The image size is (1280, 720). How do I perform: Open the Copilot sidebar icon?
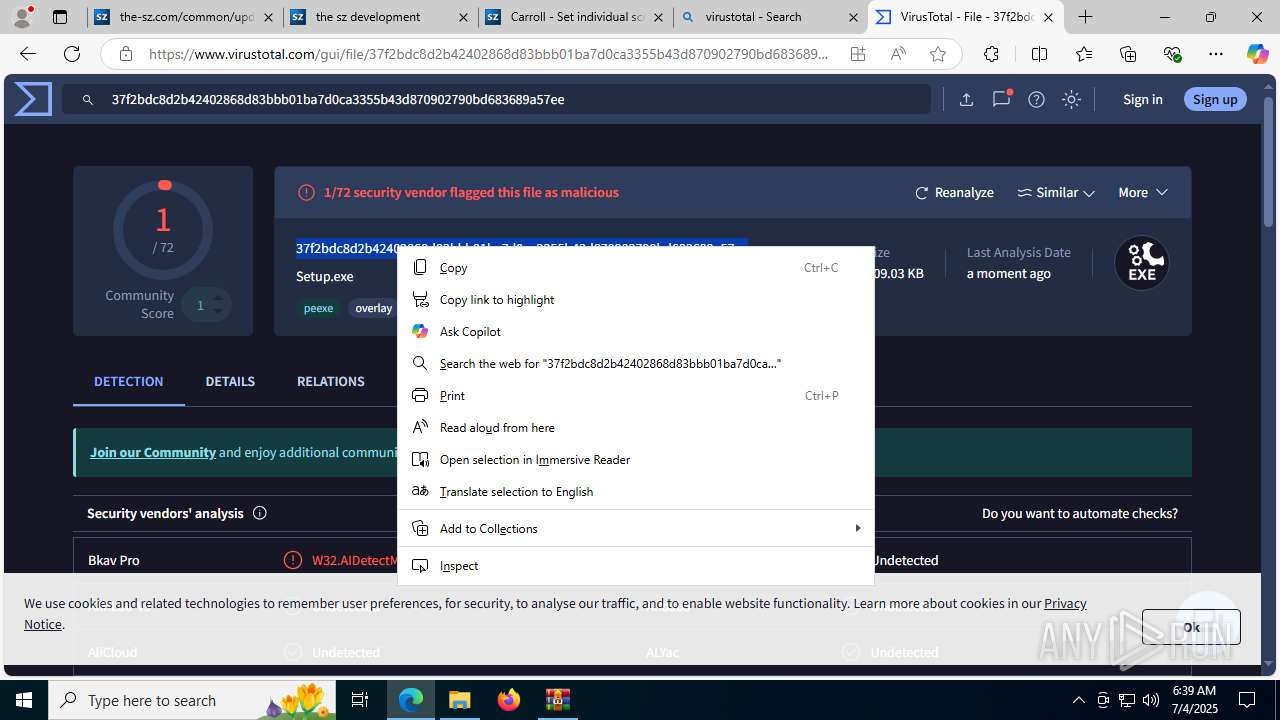point(1257,54)
